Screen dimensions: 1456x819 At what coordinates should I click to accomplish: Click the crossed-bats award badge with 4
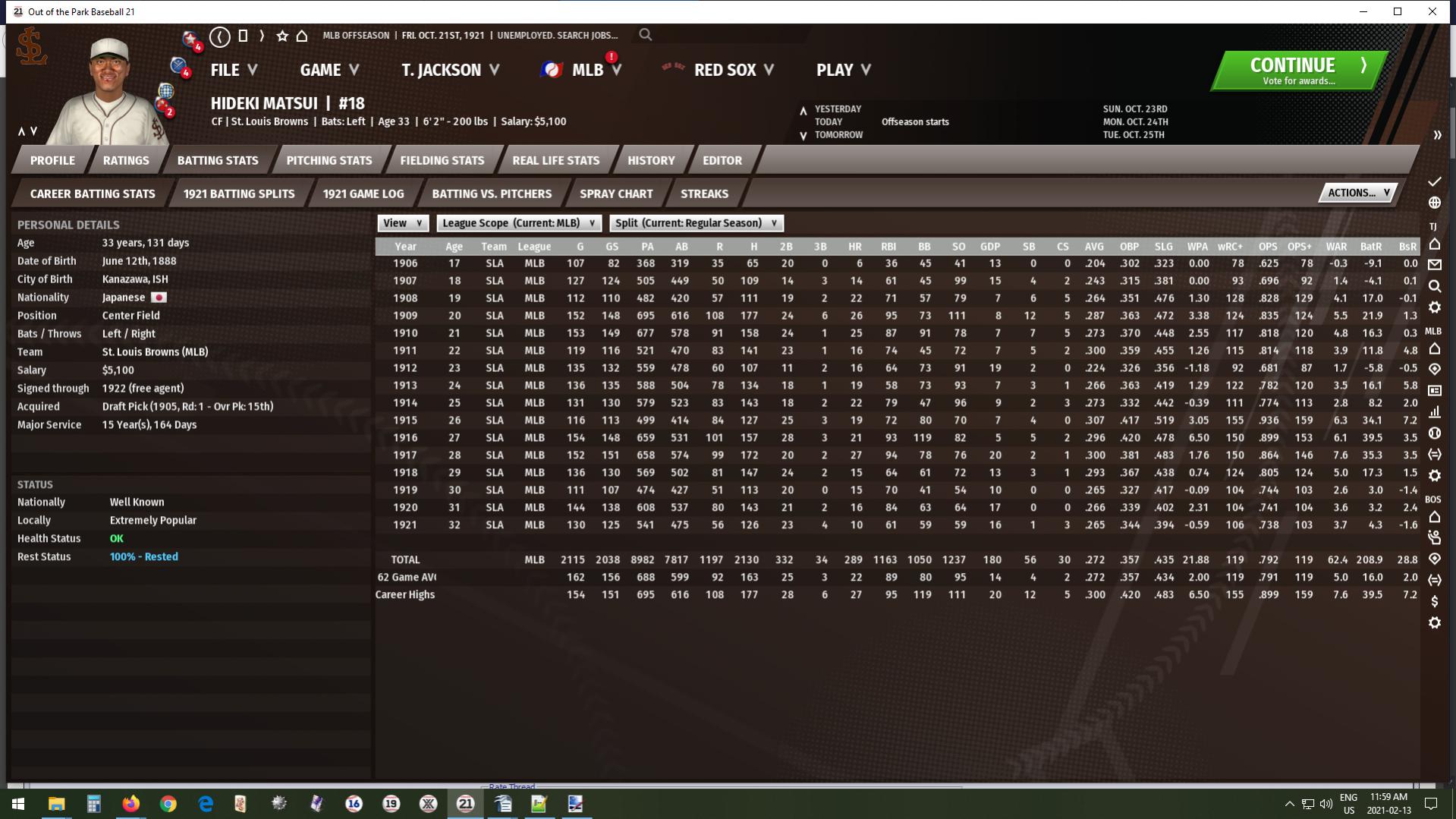point(181,68)
